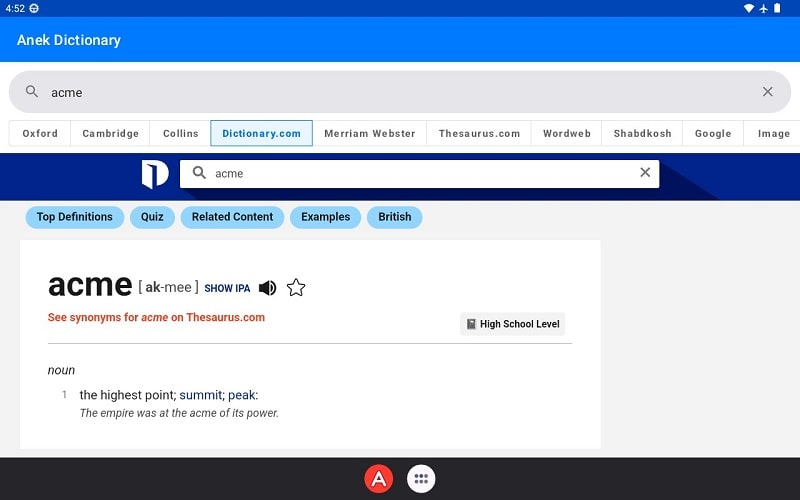Screen dimensions: 800x500
Task: Jump to Related Content section
Action: (232, 217)
